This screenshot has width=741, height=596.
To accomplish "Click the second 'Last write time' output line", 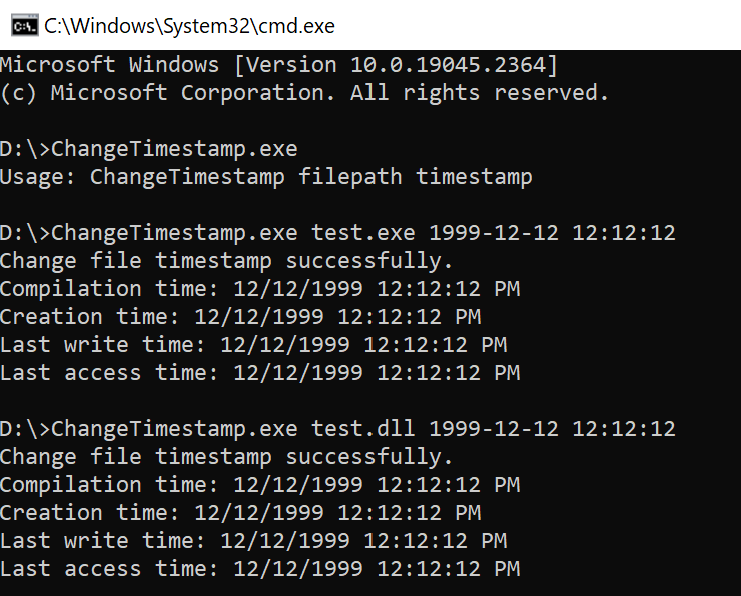I will (x=253, y=541).
